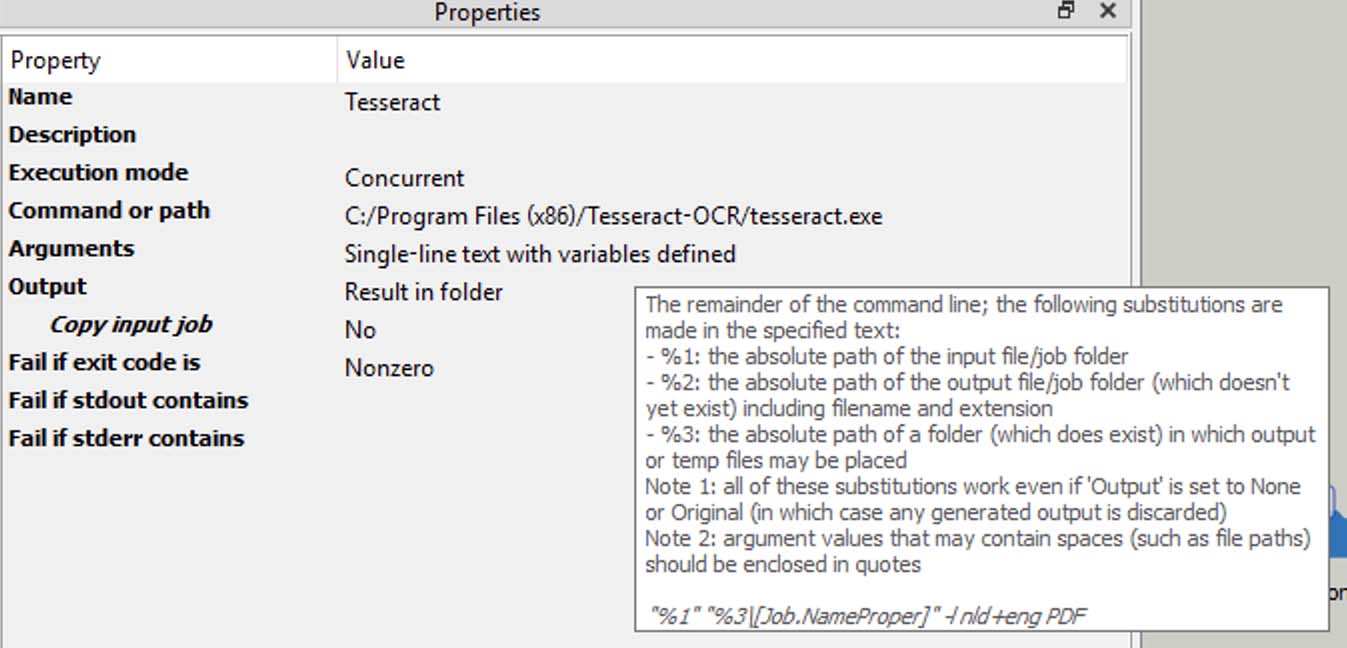The image size is (1347, 648).
Task: Click the Value column header
Action: click(375, 60)
